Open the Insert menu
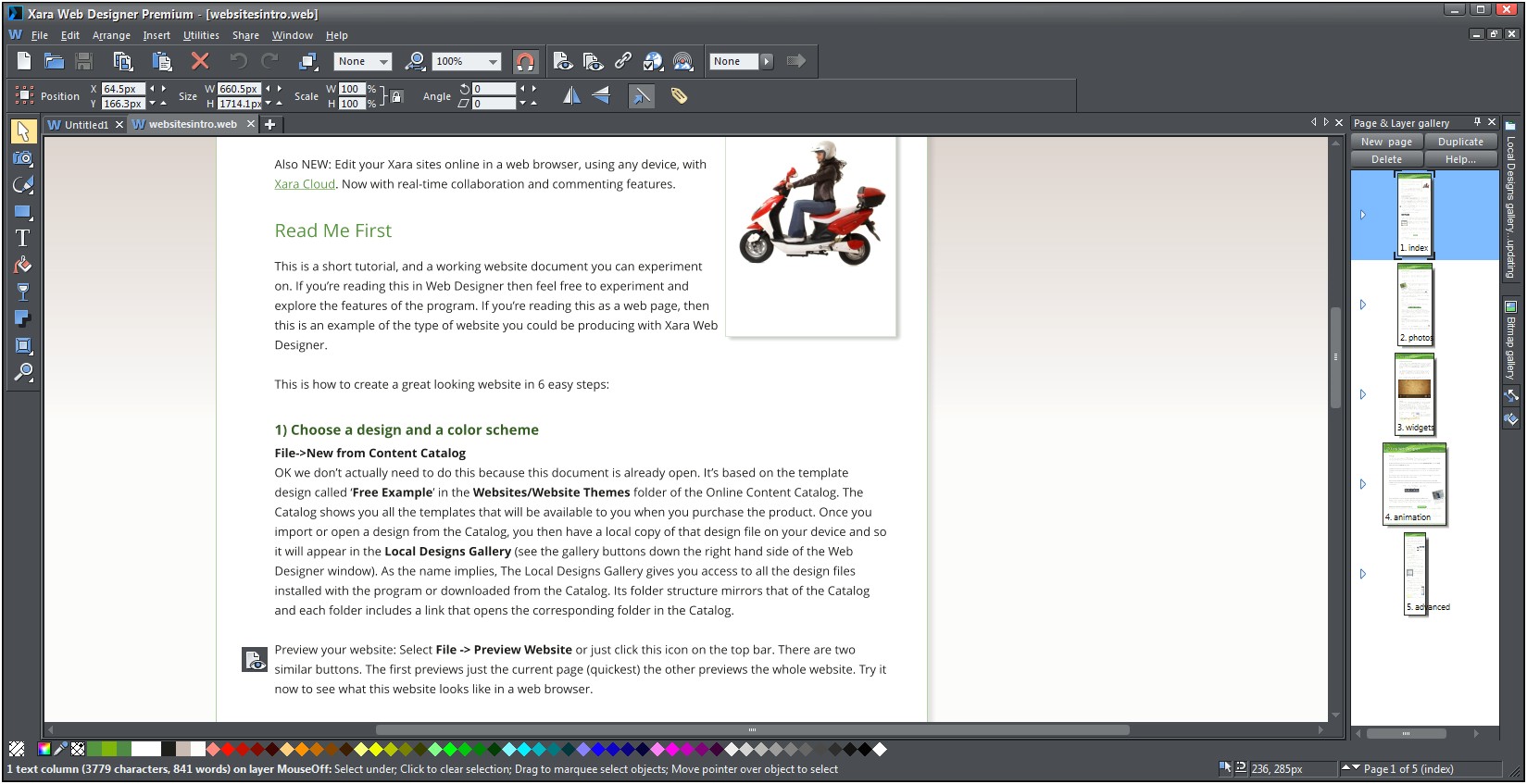This screenshot has height=784, width=1527. (156, 35)
